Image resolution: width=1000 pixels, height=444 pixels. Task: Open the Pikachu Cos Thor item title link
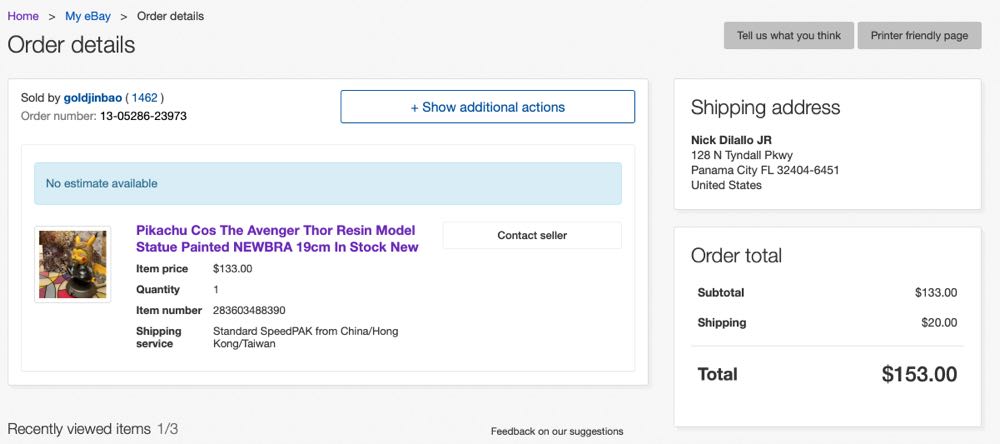(x=277, y=238)
